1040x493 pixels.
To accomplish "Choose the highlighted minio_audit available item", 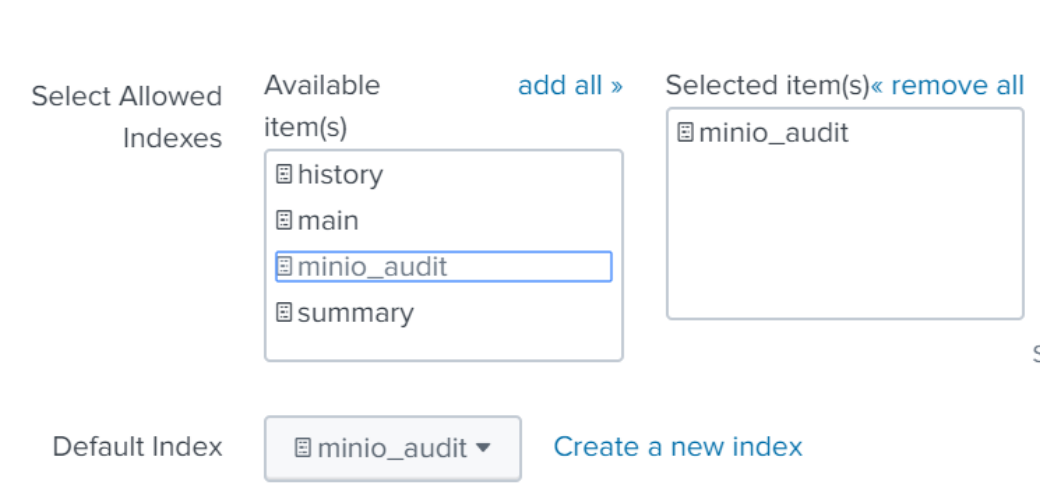I will (x=372, y=267).
